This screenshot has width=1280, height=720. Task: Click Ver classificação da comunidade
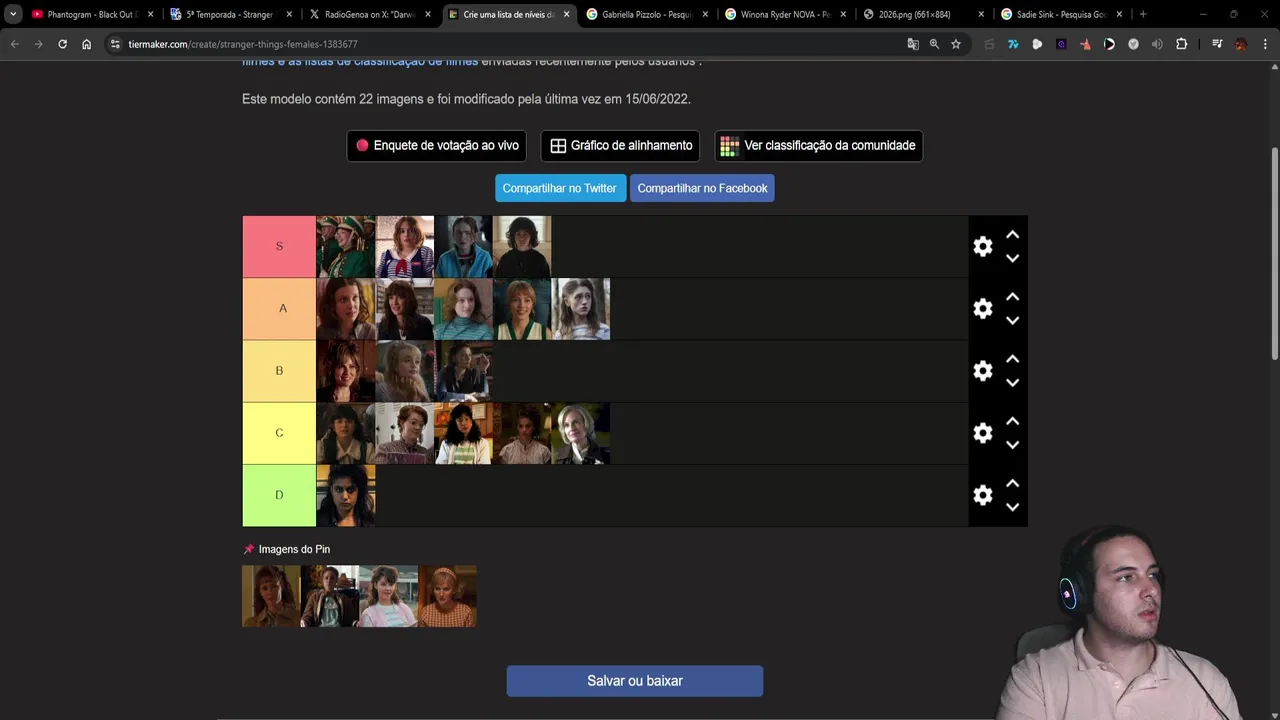(x=819, y=145)
